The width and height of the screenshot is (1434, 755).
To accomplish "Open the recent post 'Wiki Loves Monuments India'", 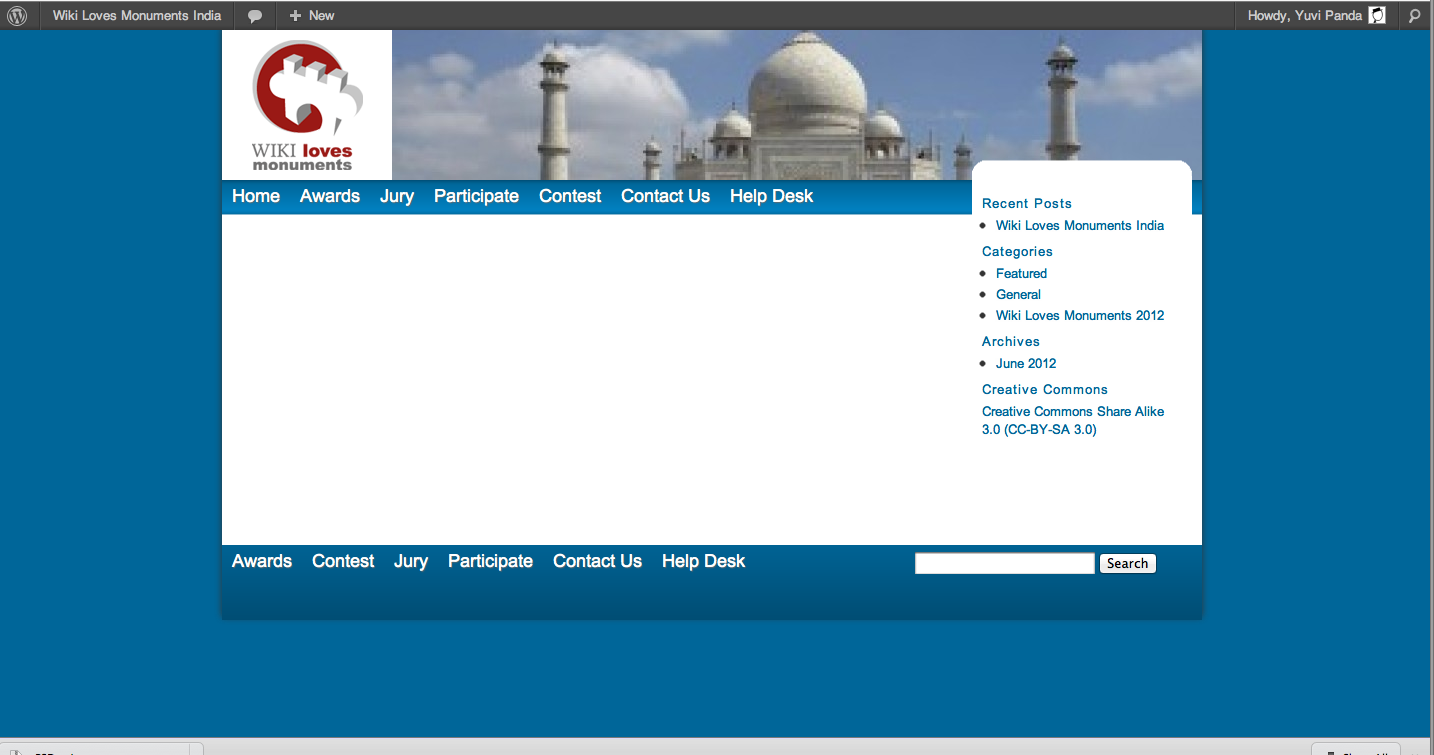I will coord(1080,225).
